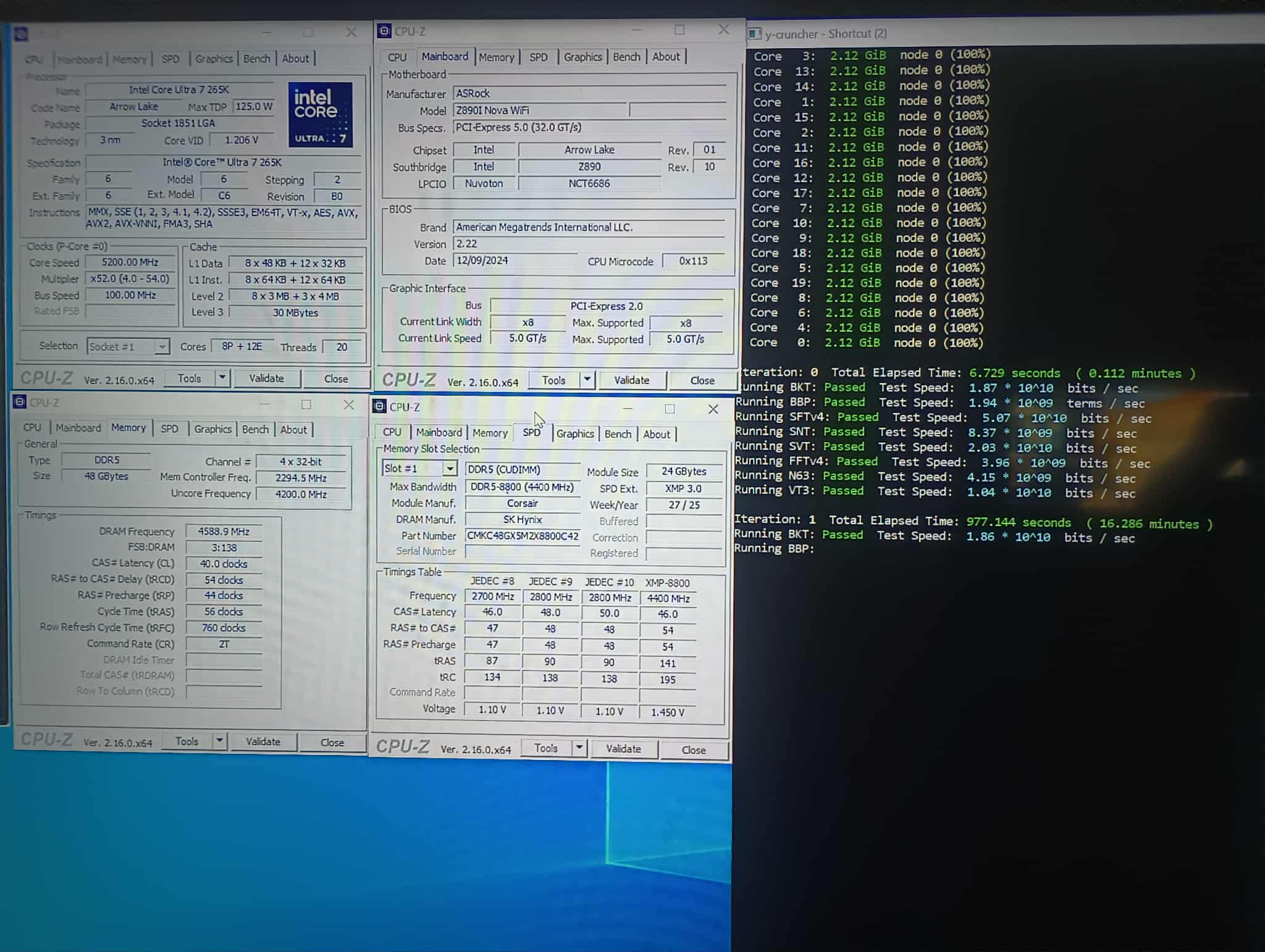
Task: Open About tab in Mainboard window
Action: pyautogui.click(x=666, y=57)
